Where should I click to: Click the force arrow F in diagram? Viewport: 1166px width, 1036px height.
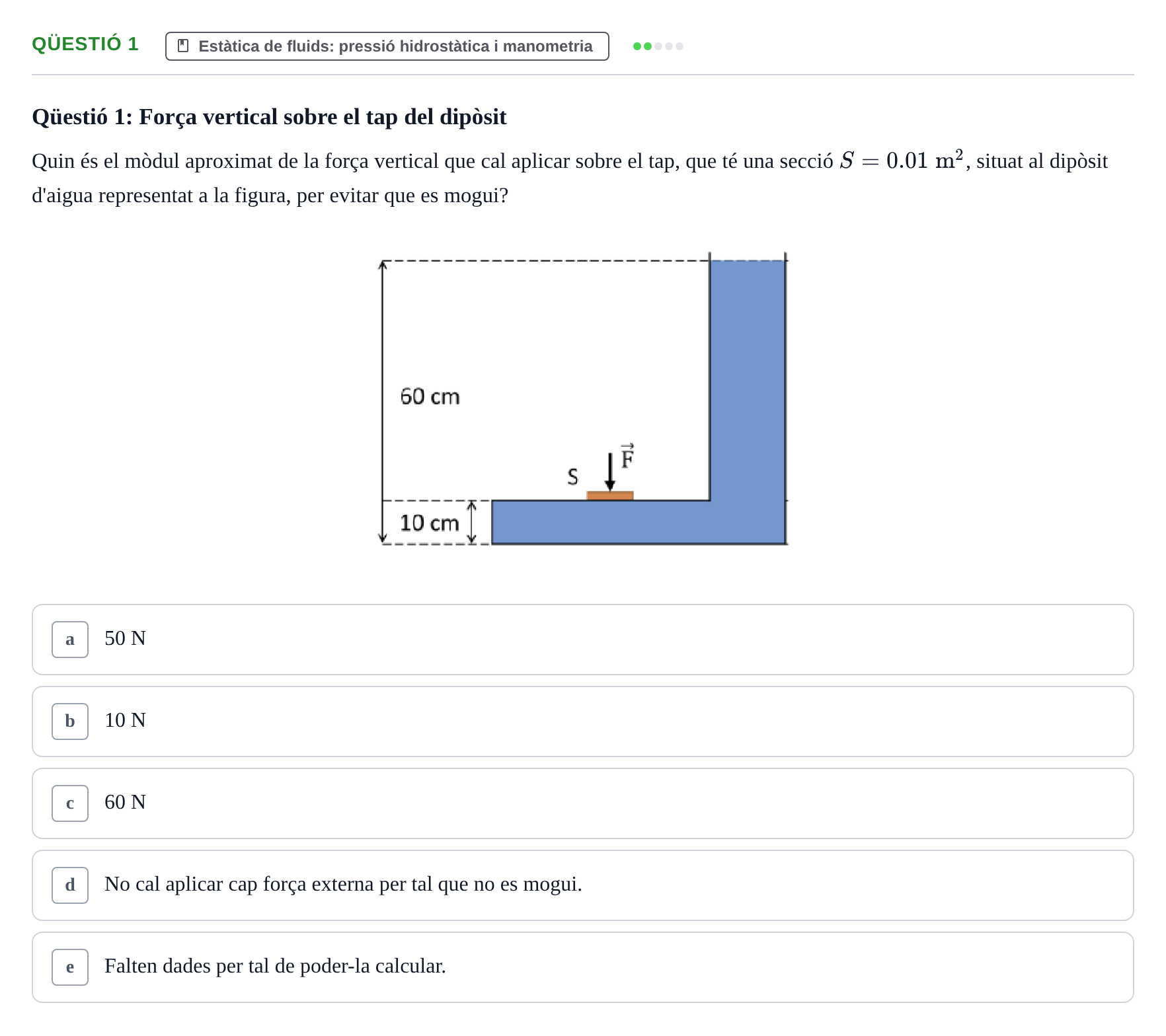click(610, 471)
